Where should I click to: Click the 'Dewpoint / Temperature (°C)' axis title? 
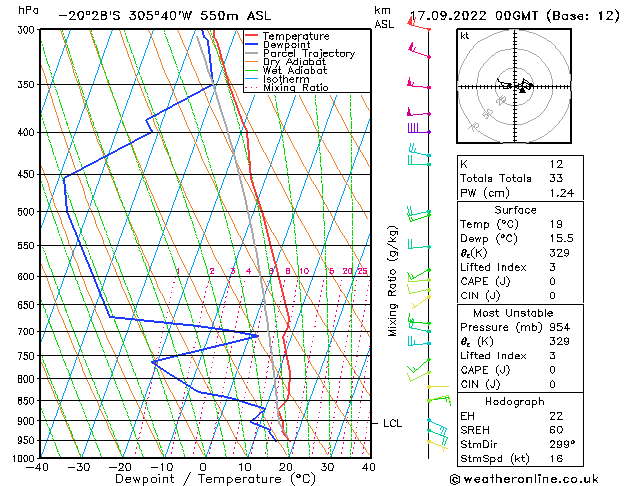click(x=216, y=479)
